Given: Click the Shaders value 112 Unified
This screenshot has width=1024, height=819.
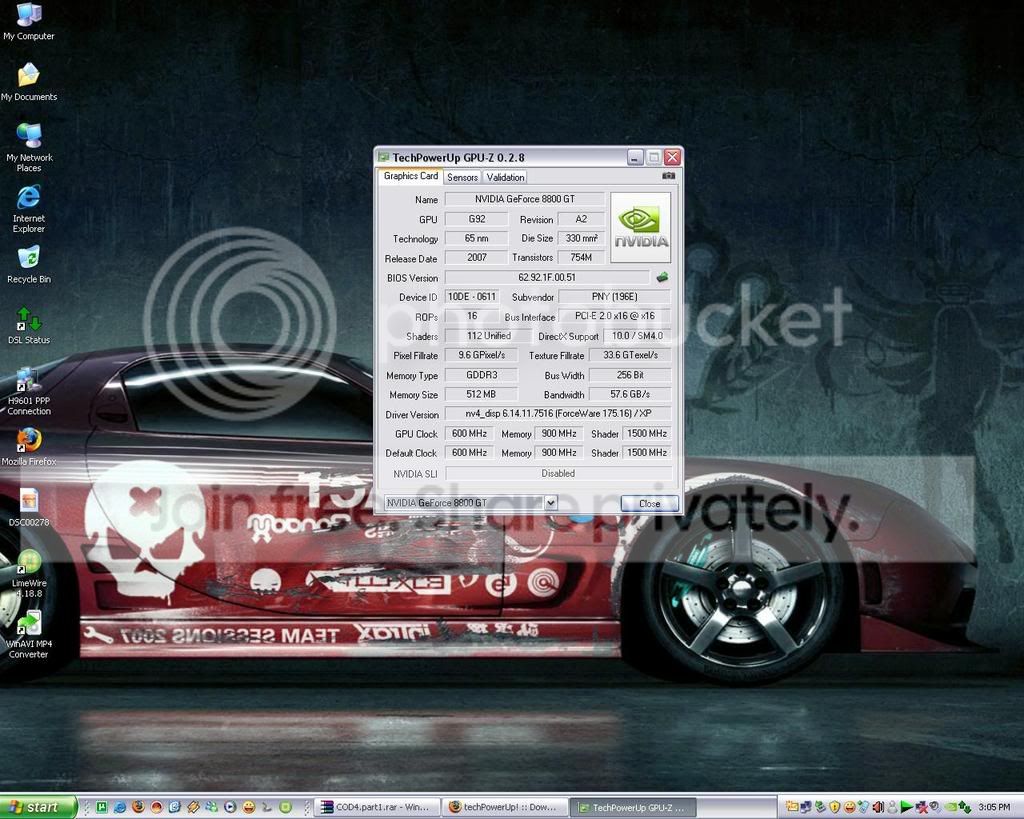Looking at the screenshot, I should coord(488,336).
